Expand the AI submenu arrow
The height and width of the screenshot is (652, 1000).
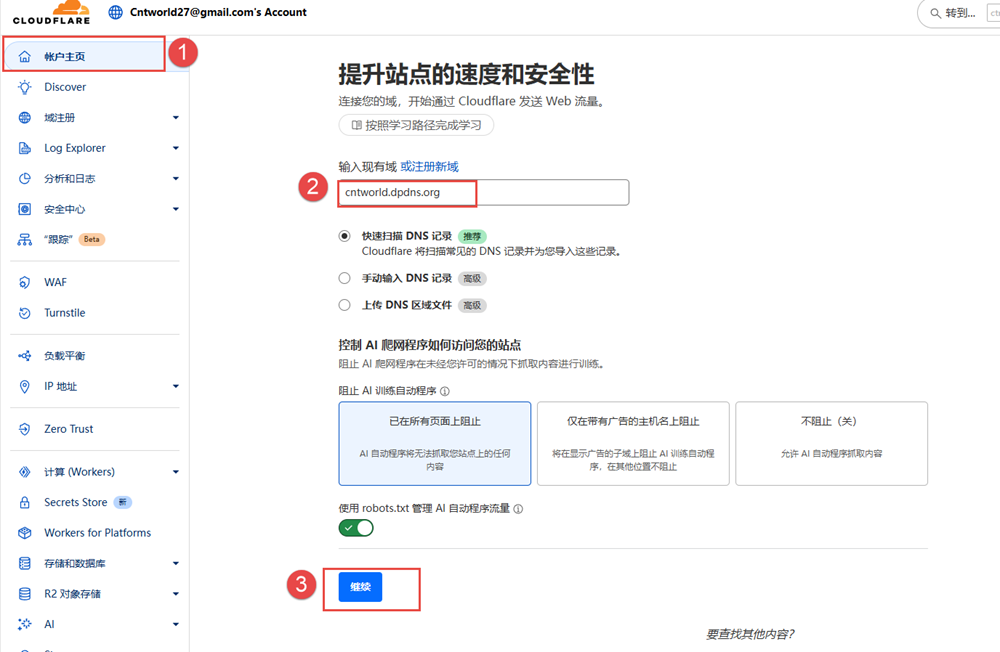pyautogui.click(x=175, y=624)
